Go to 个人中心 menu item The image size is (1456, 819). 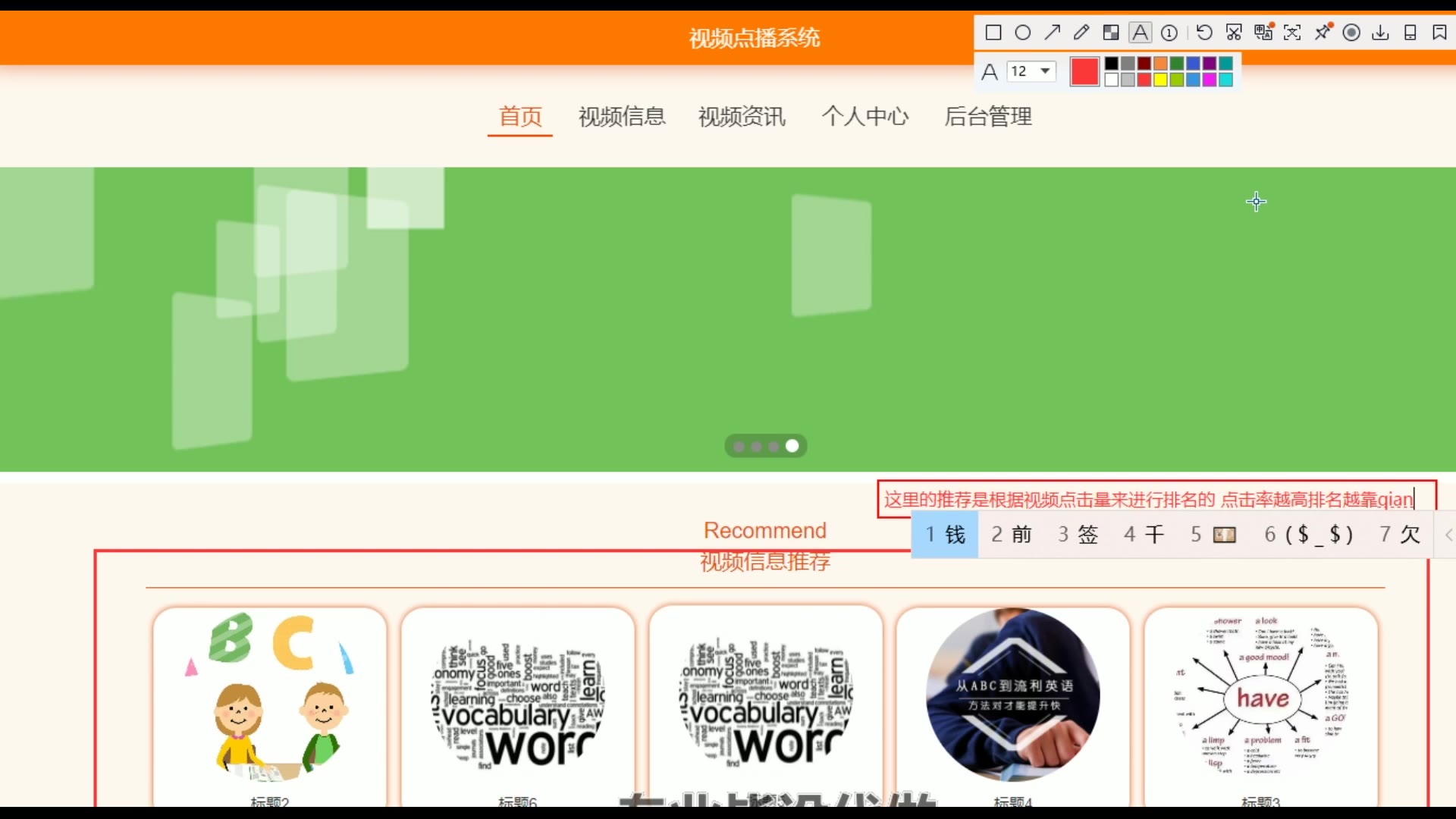pyautogui.click(x=865, y=117)
